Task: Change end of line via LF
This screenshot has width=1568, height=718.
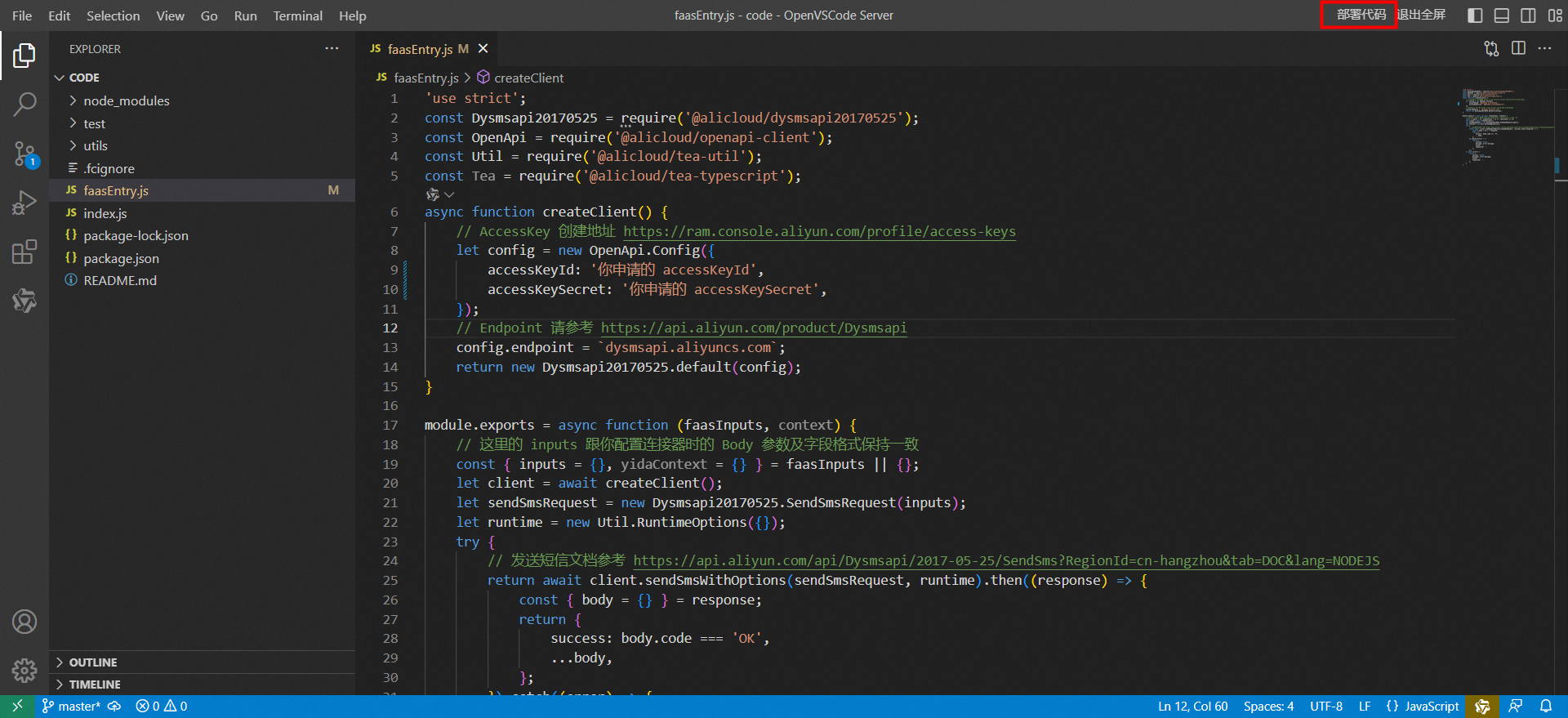Action: [x=1365, y=707]
